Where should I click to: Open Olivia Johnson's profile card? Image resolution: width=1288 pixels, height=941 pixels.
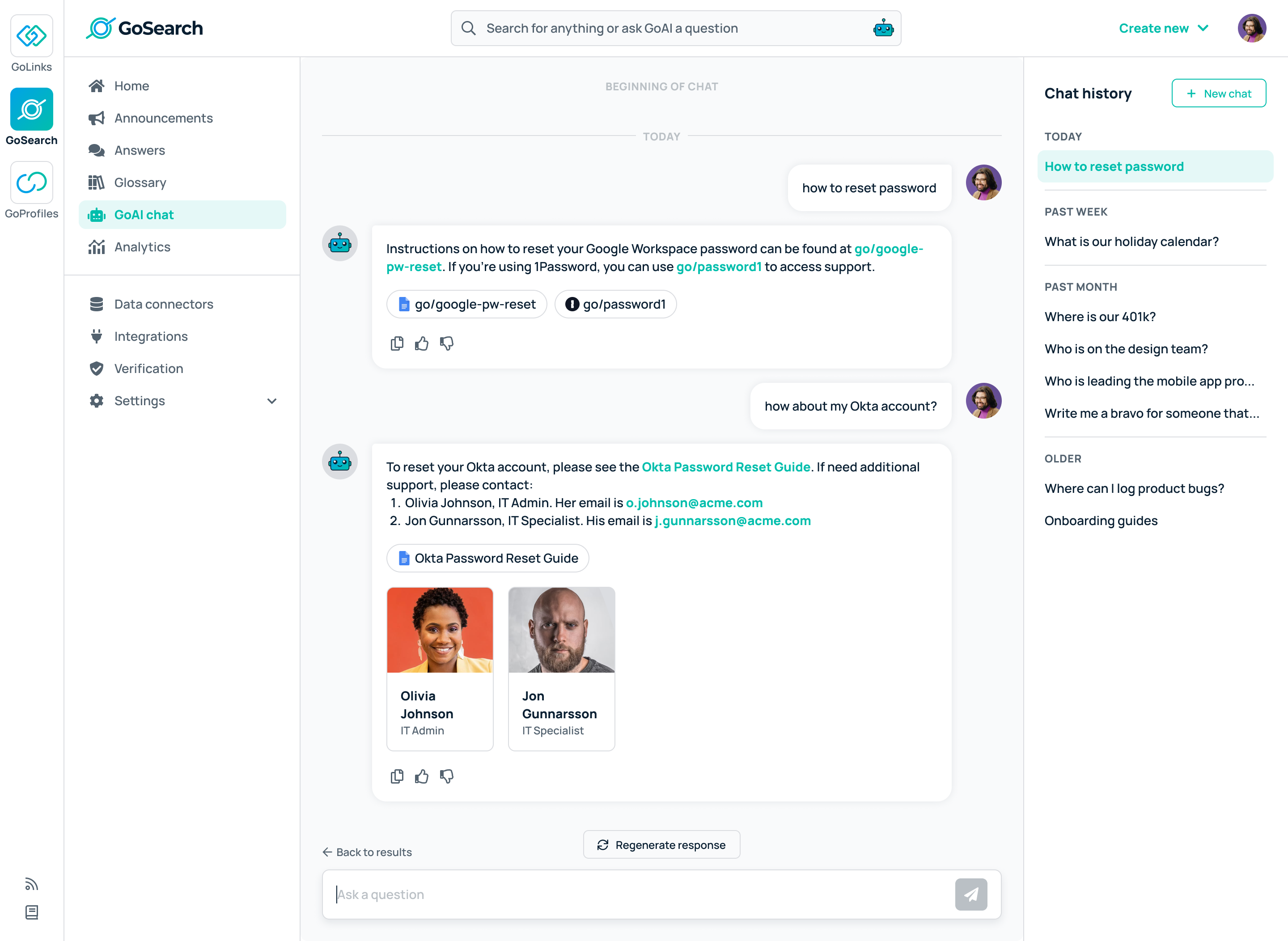[440, 669]
